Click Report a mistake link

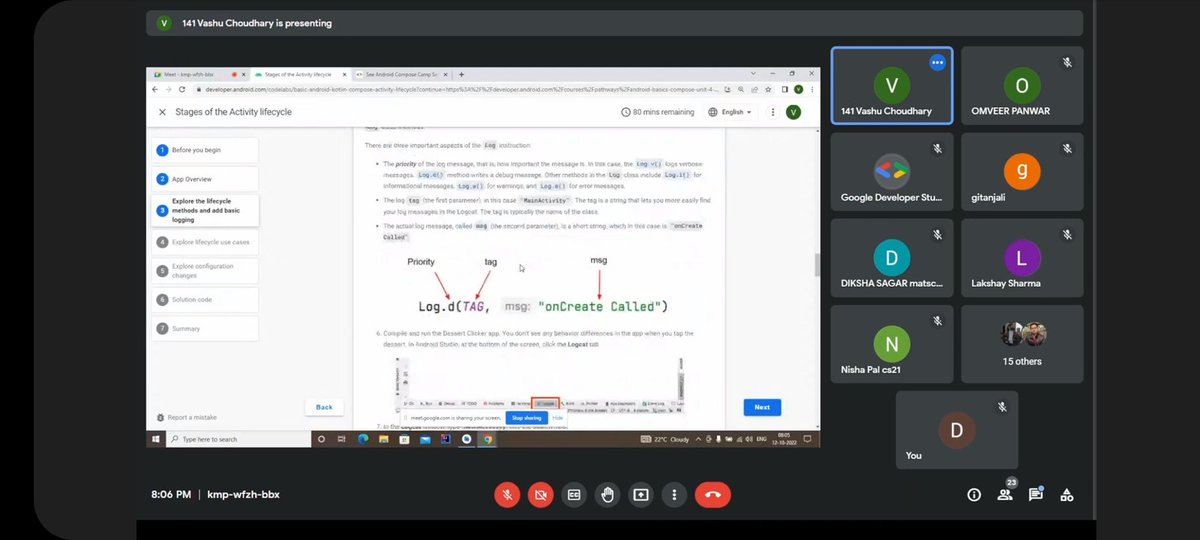tap(186, 417)
